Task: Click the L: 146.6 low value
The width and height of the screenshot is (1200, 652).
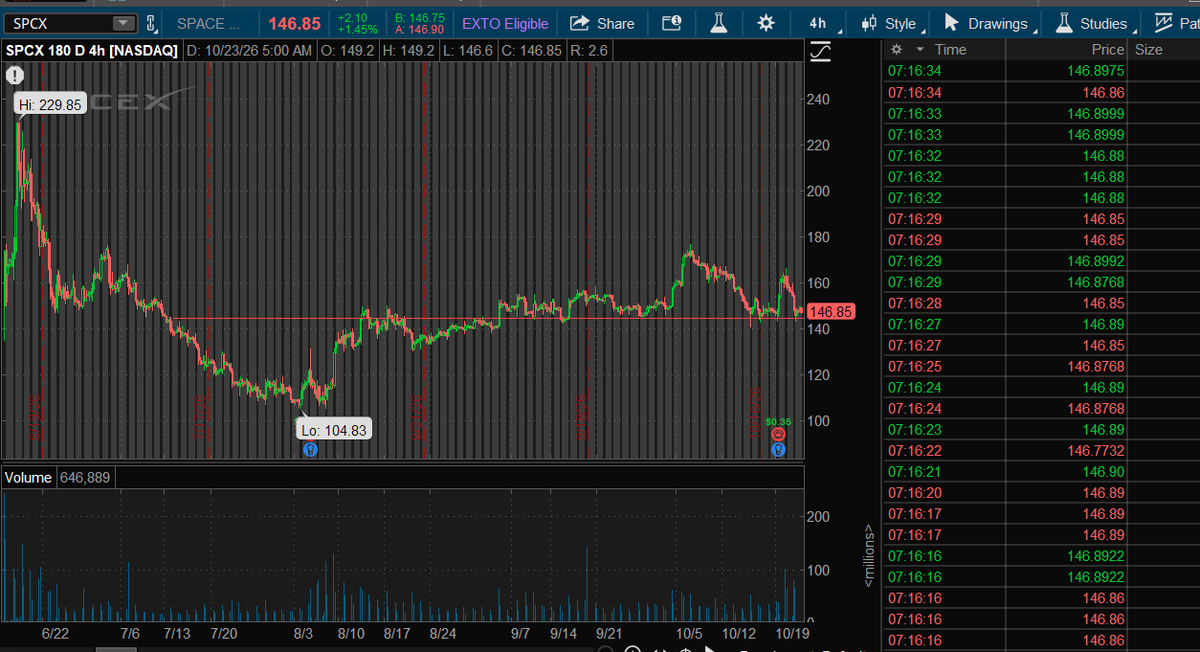Action: (x=470, y=50)
